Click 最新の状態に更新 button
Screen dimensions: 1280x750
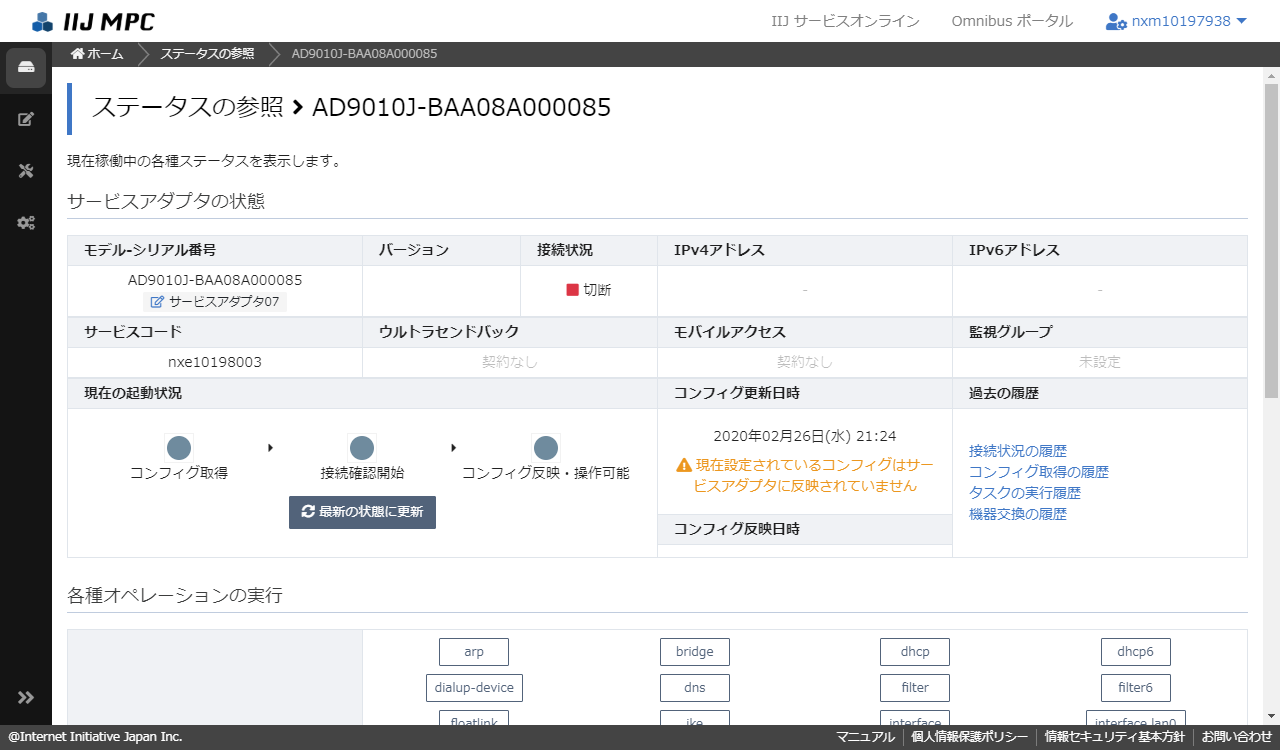(362, 512)
